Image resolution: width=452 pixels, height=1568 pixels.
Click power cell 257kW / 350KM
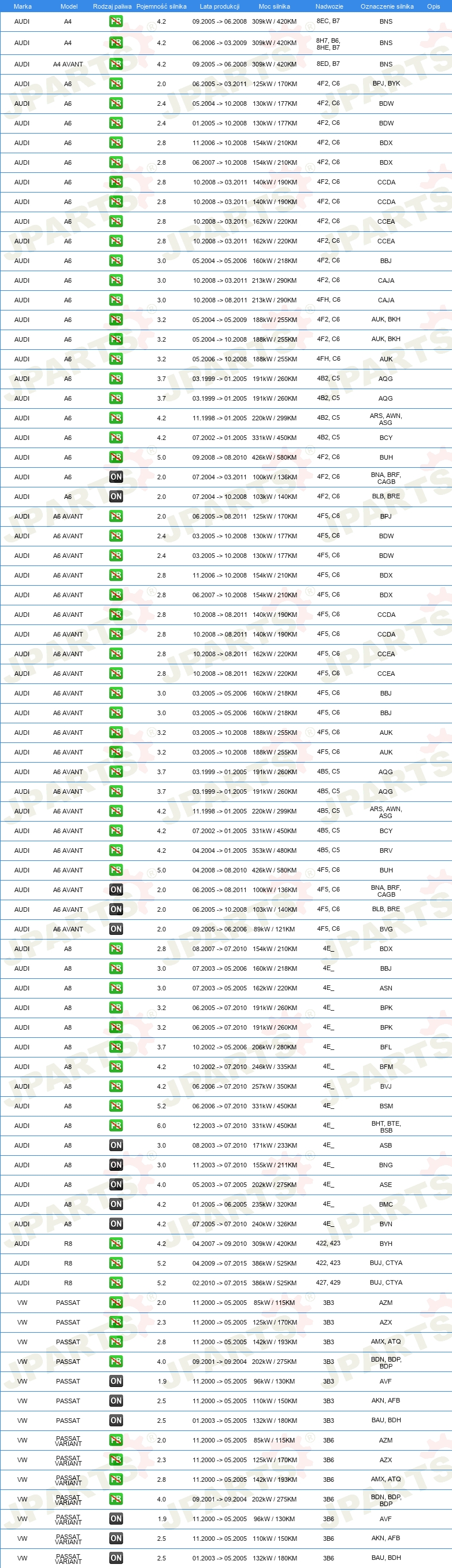pos(275,1086)
